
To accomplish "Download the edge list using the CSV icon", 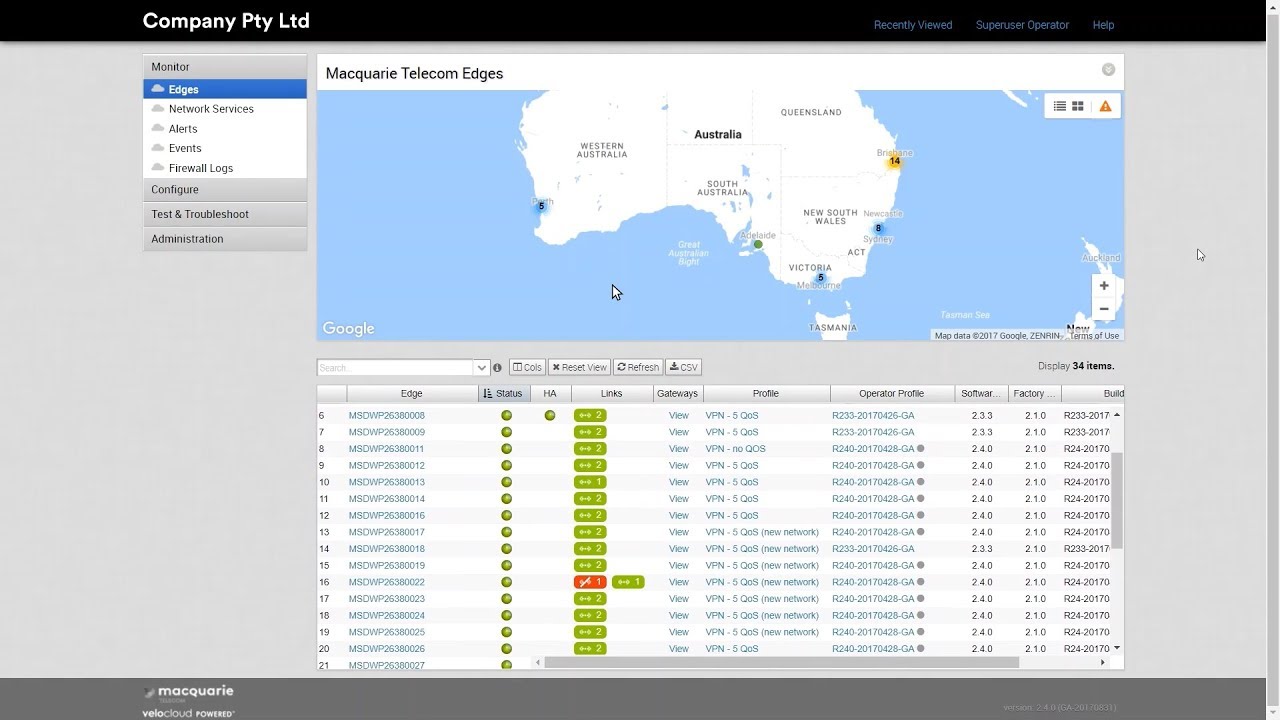I will point(684,367).
